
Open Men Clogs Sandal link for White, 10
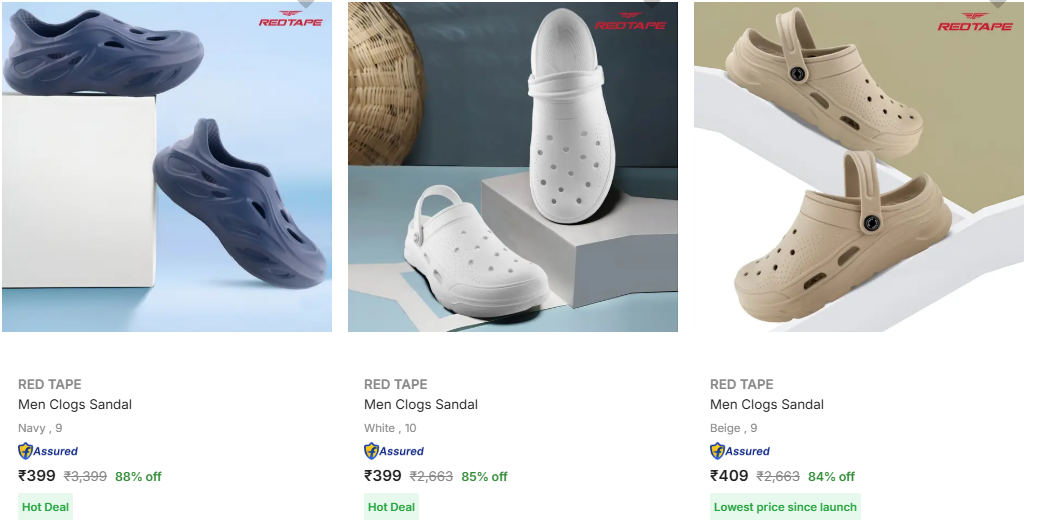[x=421, y=404]
